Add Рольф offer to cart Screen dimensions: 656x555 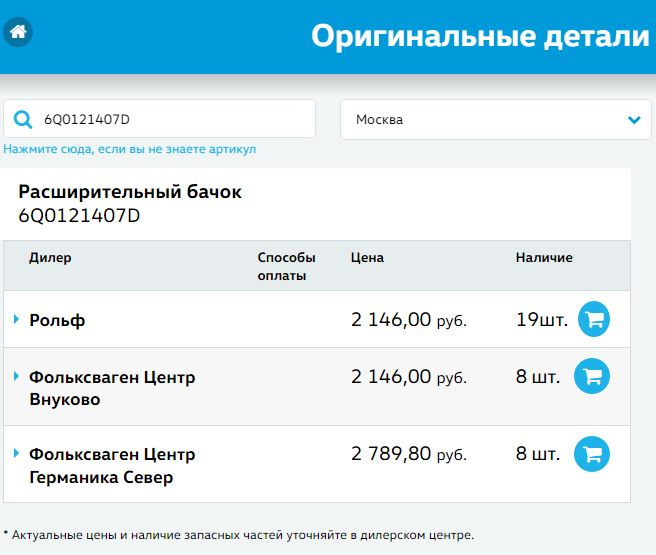[x=594, y=319]
